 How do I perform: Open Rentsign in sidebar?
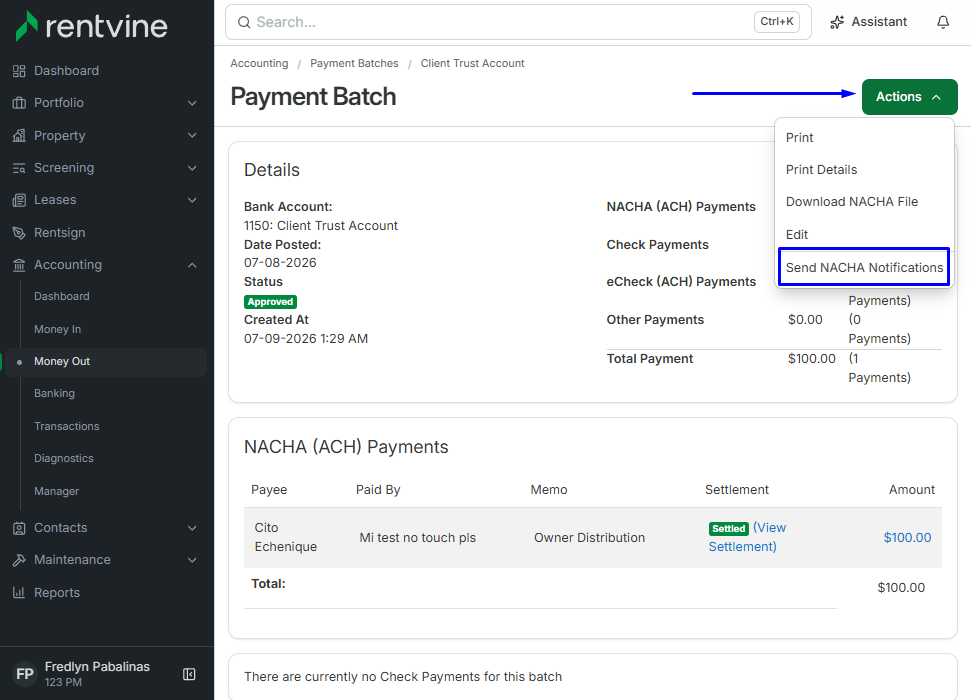pos(59,233)
